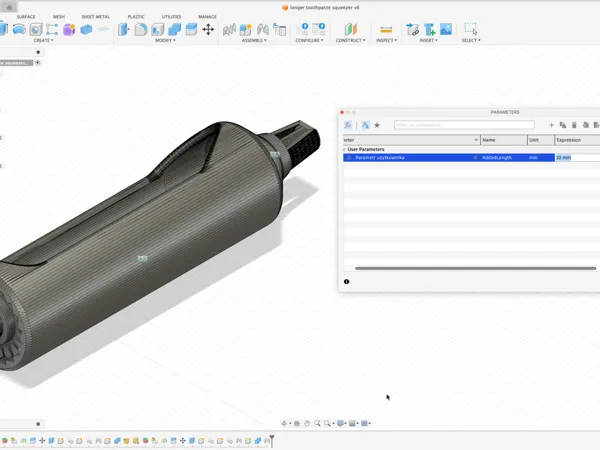Click the duplicate parameter icon

click(x=562, y=125)
